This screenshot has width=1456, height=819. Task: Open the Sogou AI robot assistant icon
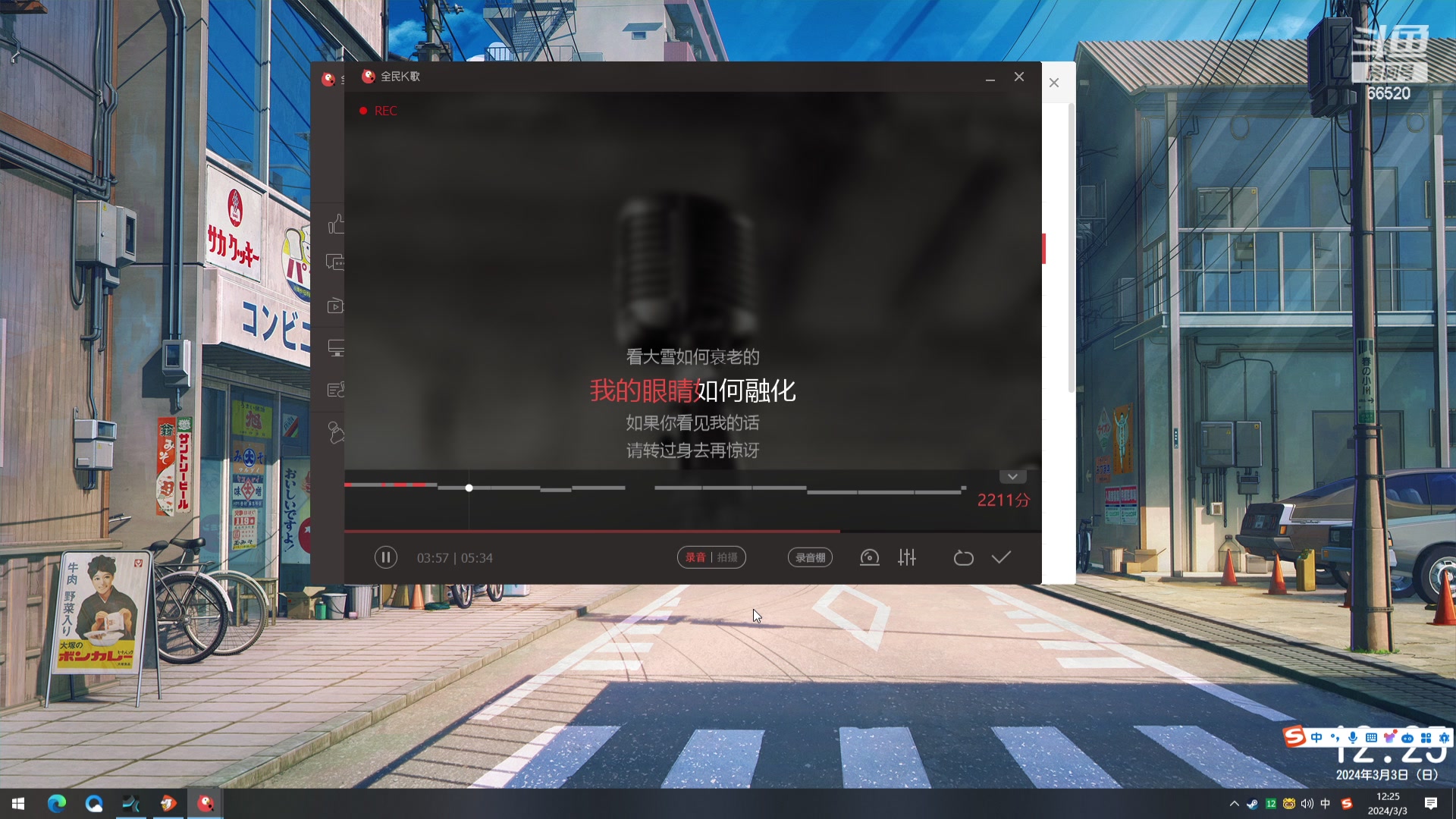coord(1407,738)
